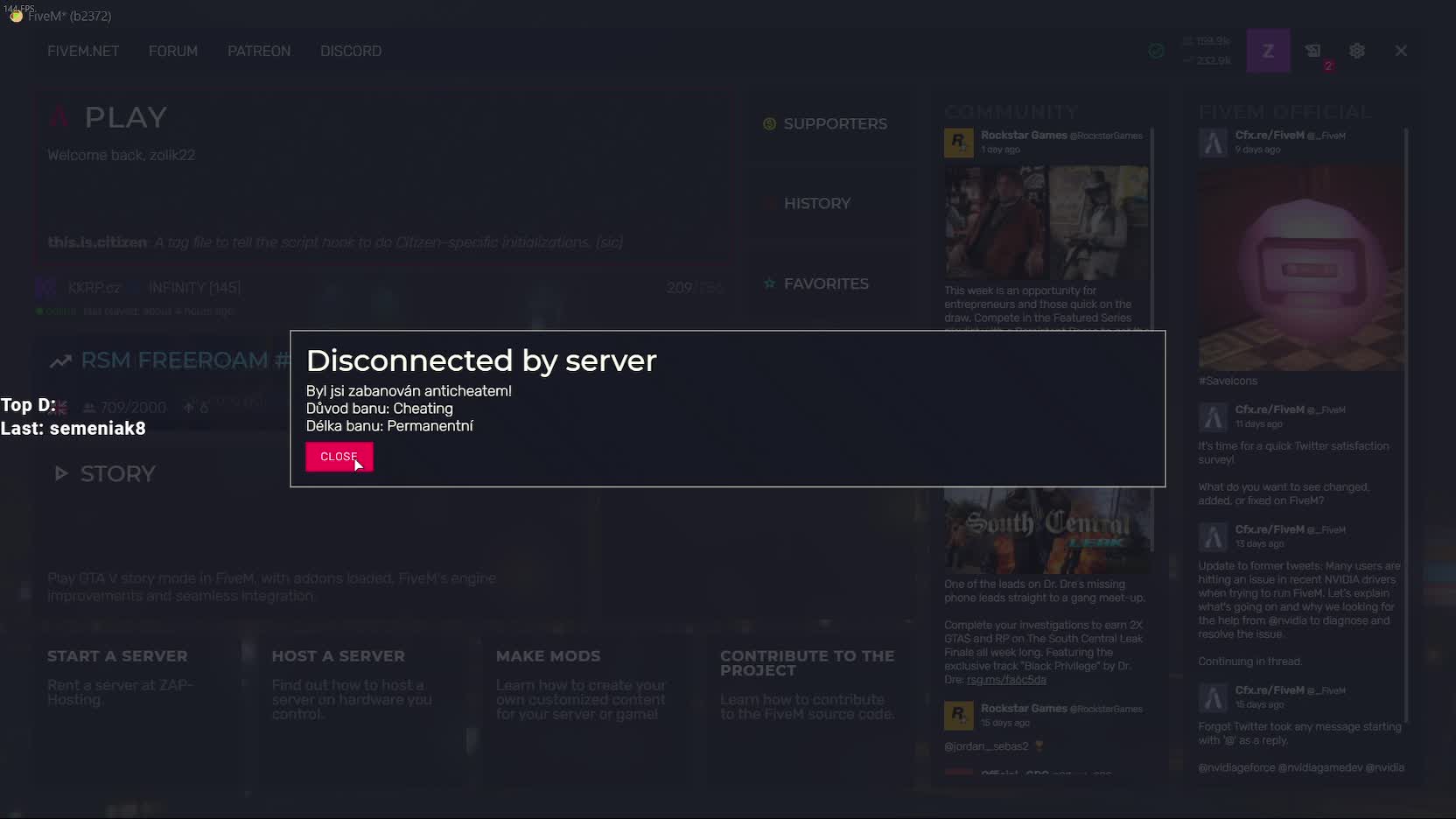Open Cfx.re/FiveM avatar on 9 days ago post
This screenshot has width=1456, height=819.
(1213, 143)
